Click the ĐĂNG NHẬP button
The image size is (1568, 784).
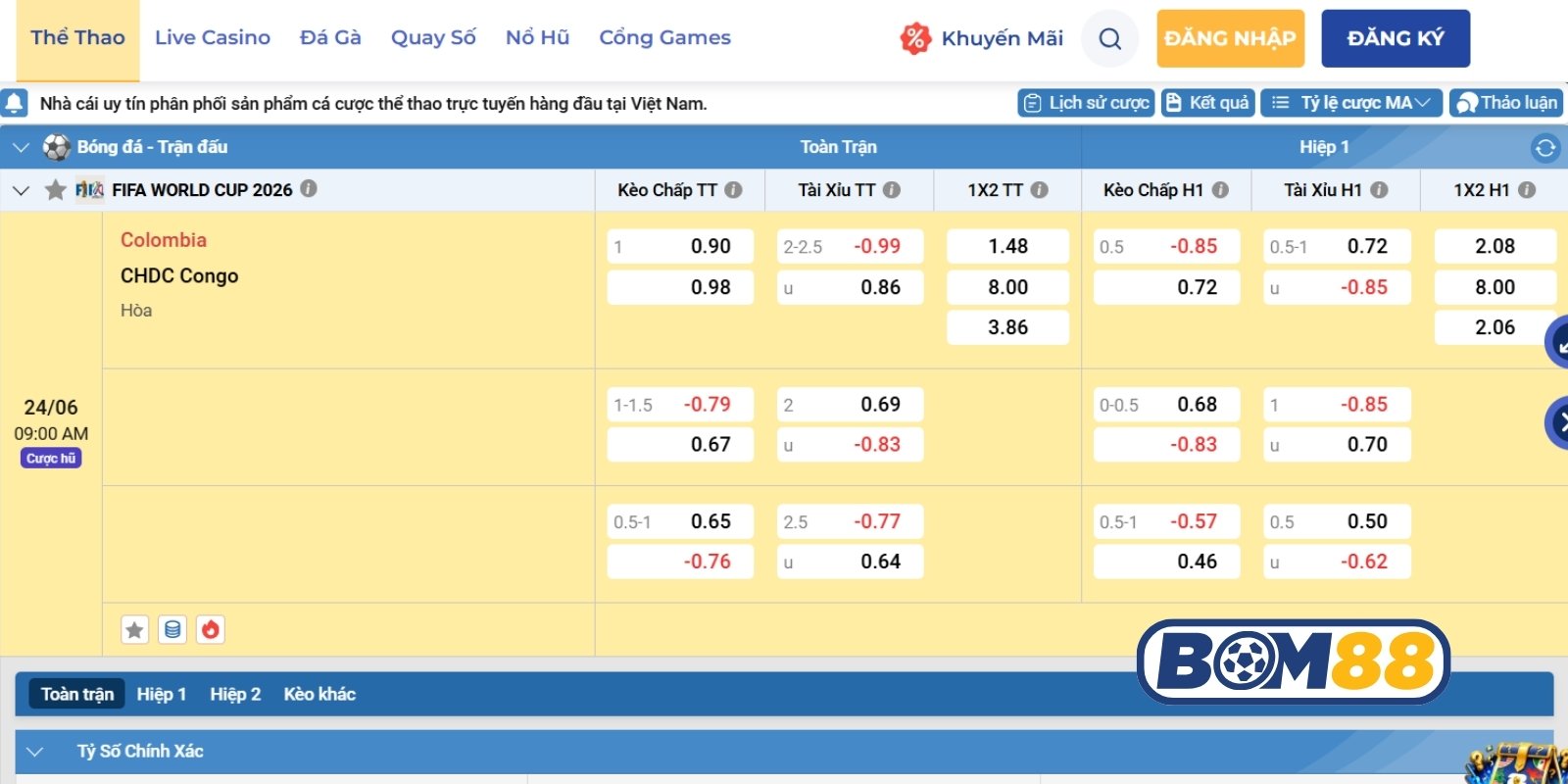1230,38
